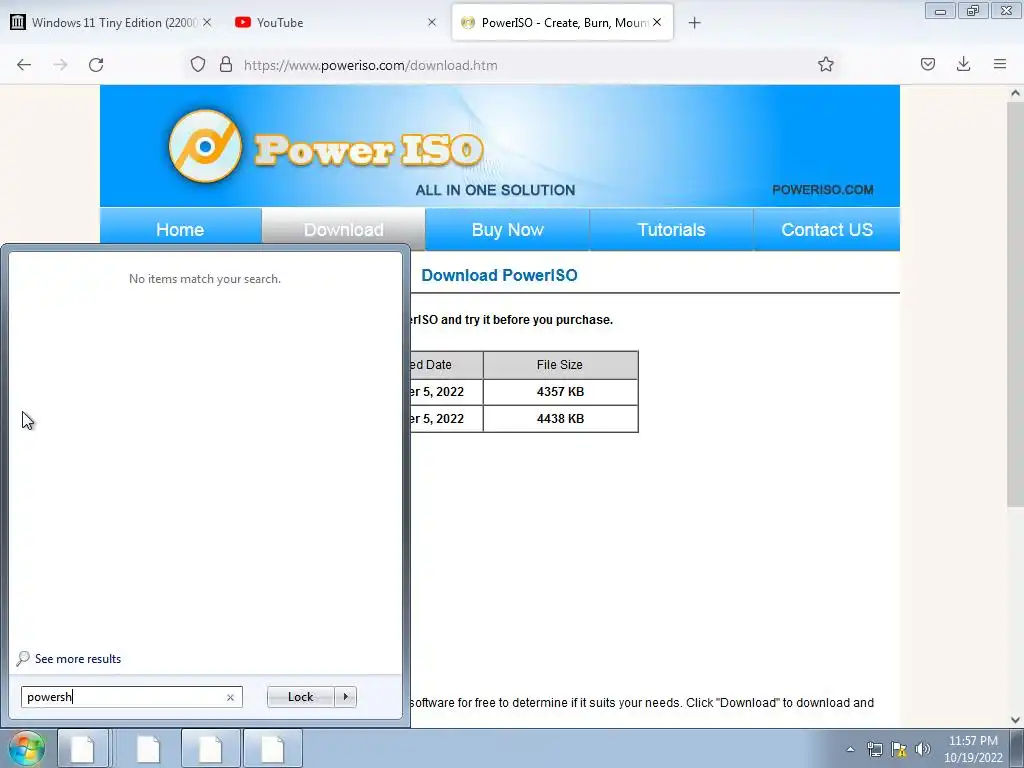This screenshot has height=768, width=1024.
Task: Click the 4357 KB file size cell
Action: tap(560, 392)
